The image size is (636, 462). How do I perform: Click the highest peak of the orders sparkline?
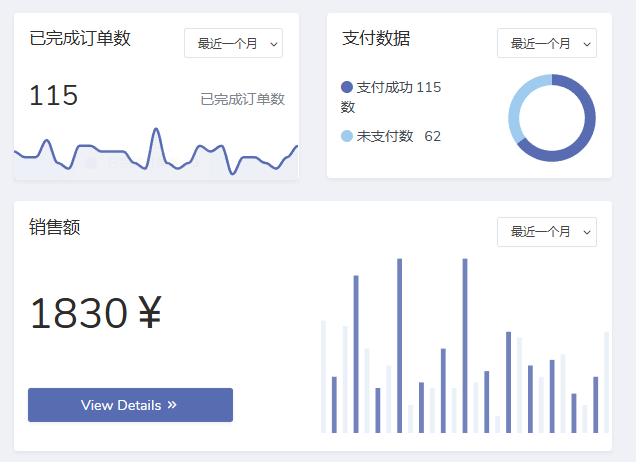click(x=155, y=130)
